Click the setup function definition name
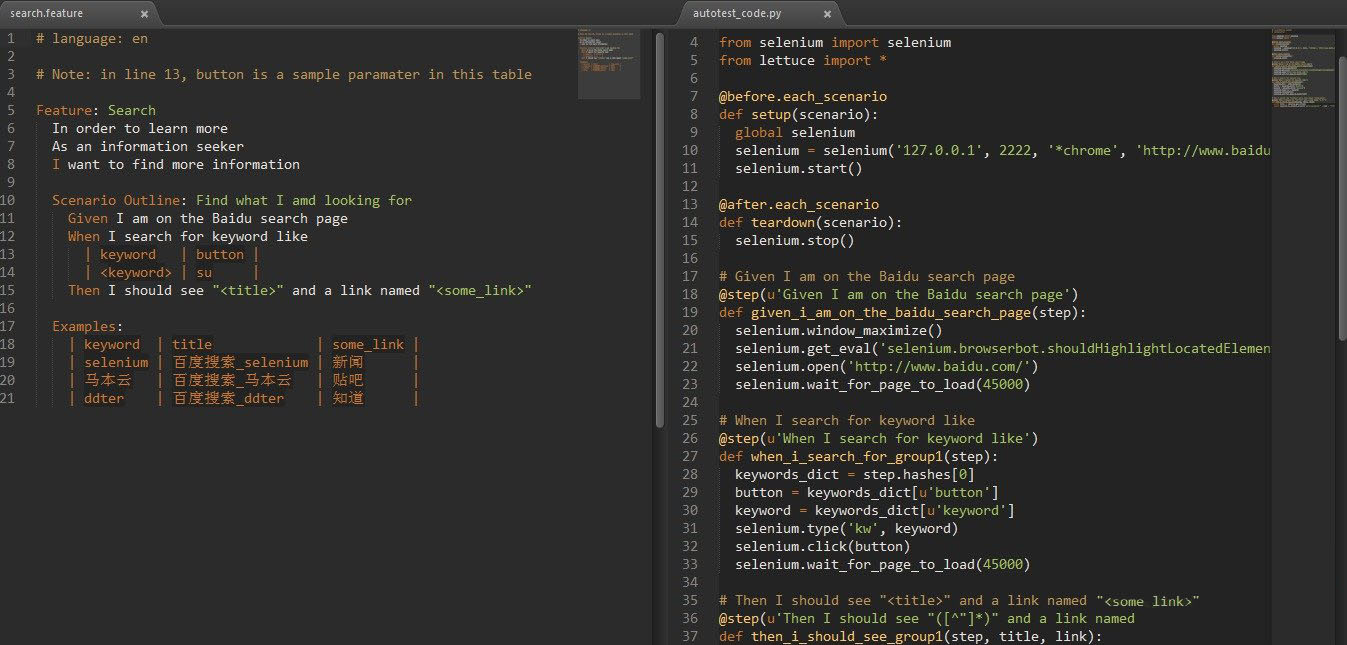This screenshot has height=645, width=1347. [770, 114]
